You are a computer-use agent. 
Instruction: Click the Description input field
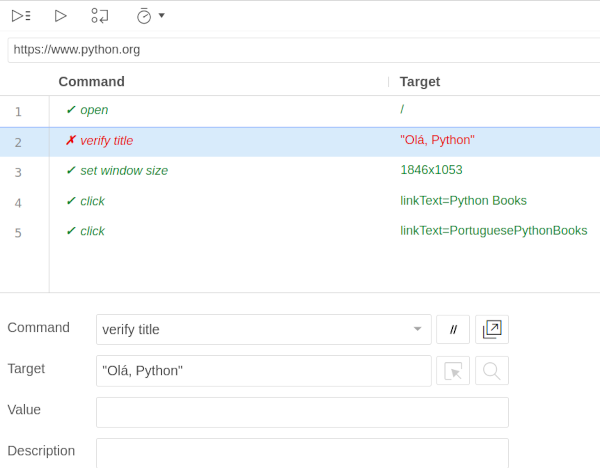click(302, 453)
